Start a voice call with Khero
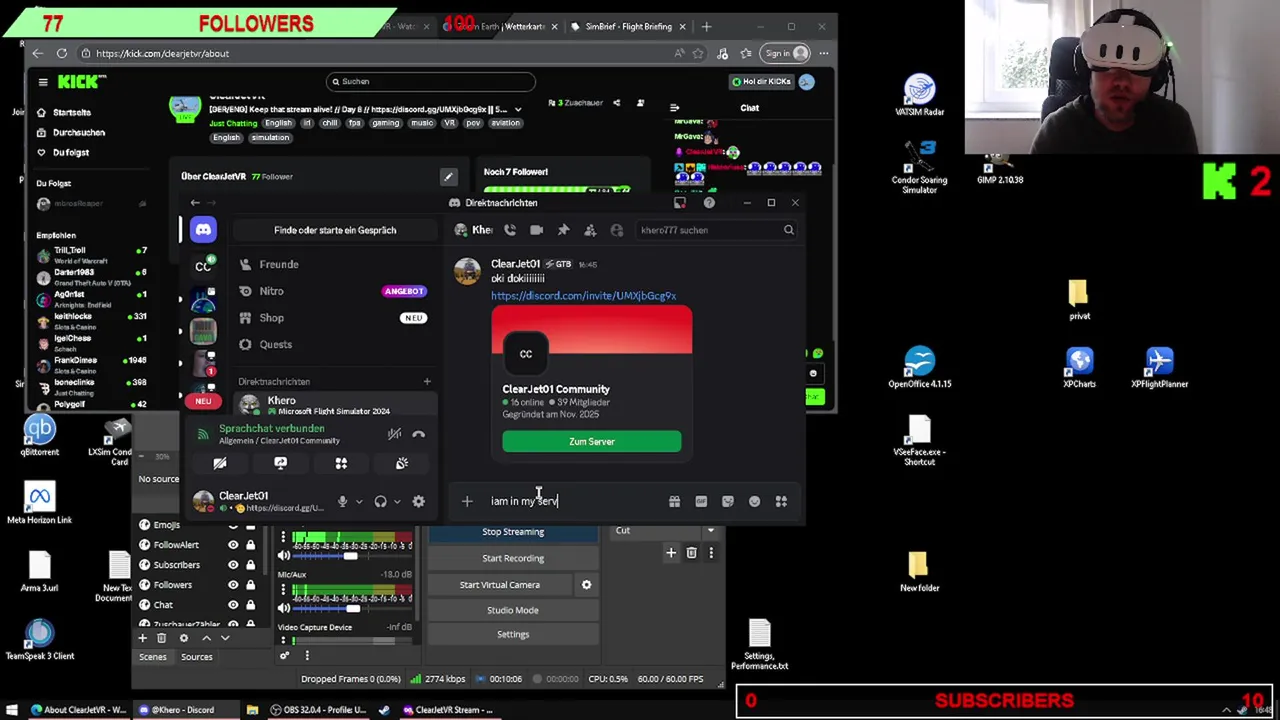The image size is (1280, 720). (510, 230)
